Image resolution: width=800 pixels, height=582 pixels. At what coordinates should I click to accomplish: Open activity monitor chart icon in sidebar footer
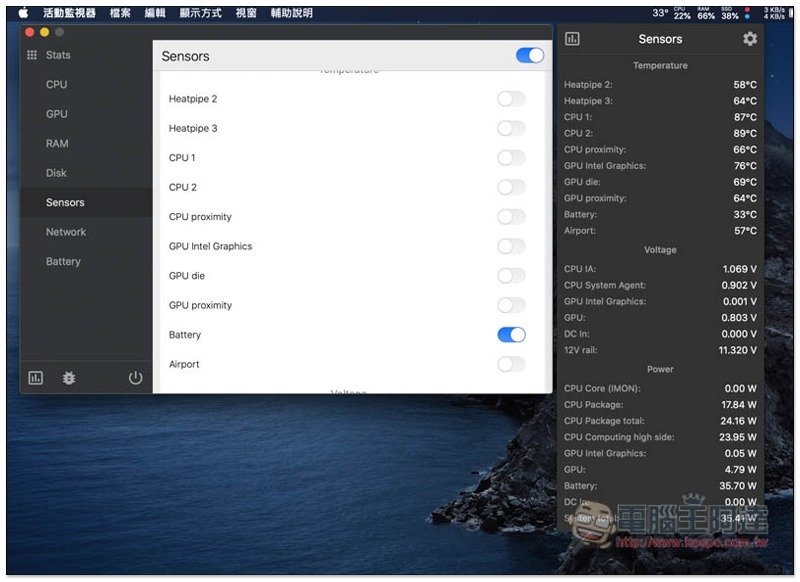point(36,378)
